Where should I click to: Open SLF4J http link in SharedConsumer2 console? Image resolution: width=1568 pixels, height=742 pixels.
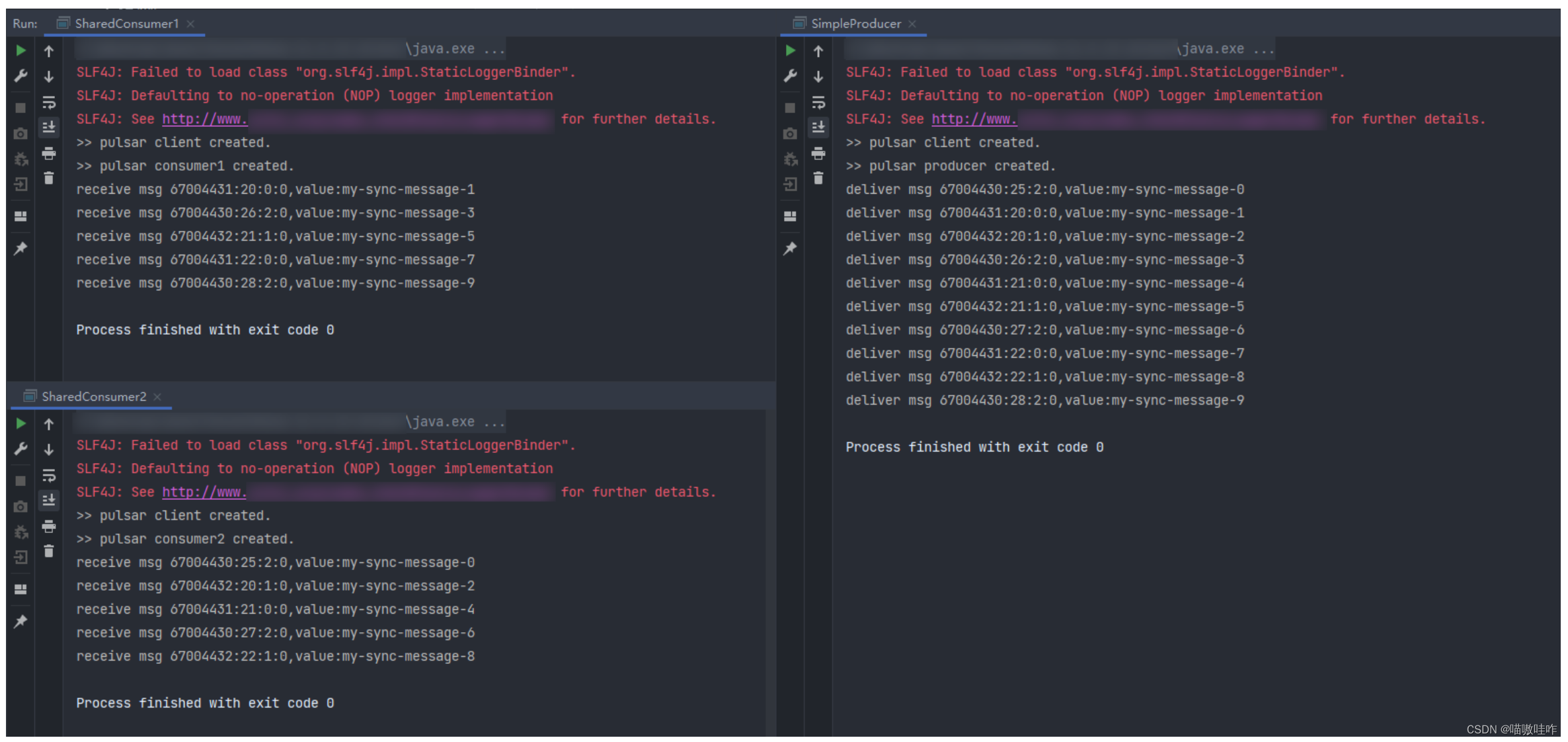pyautogui.click(x=204, y=492)
